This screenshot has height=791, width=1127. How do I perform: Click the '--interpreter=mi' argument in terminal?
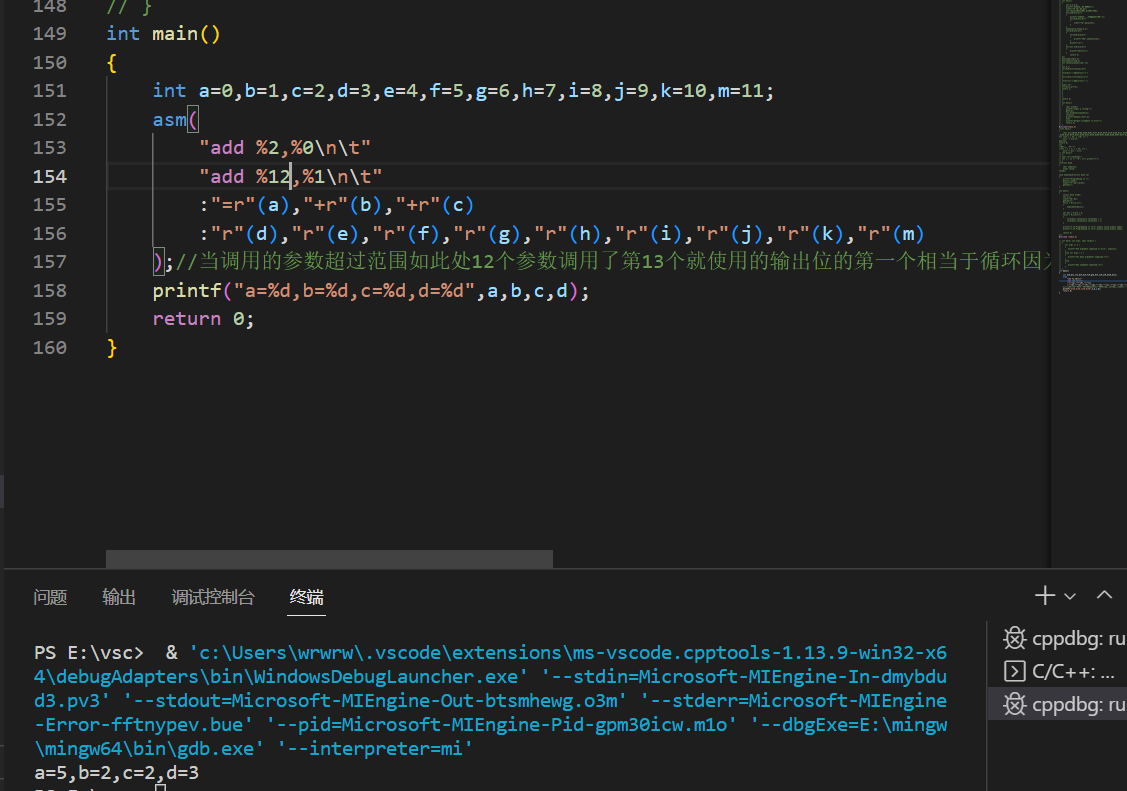(375, 749)
